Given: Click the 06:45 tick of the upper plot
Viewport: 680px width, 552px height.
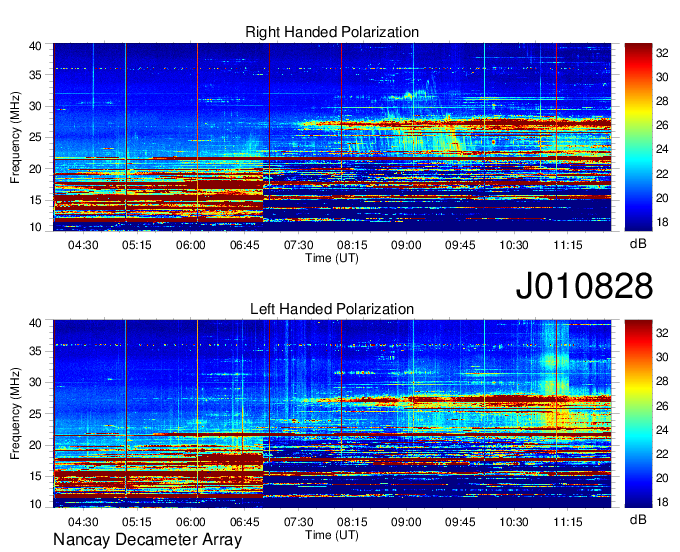Looking at the screenshot, I should click(x=245, y=245).
